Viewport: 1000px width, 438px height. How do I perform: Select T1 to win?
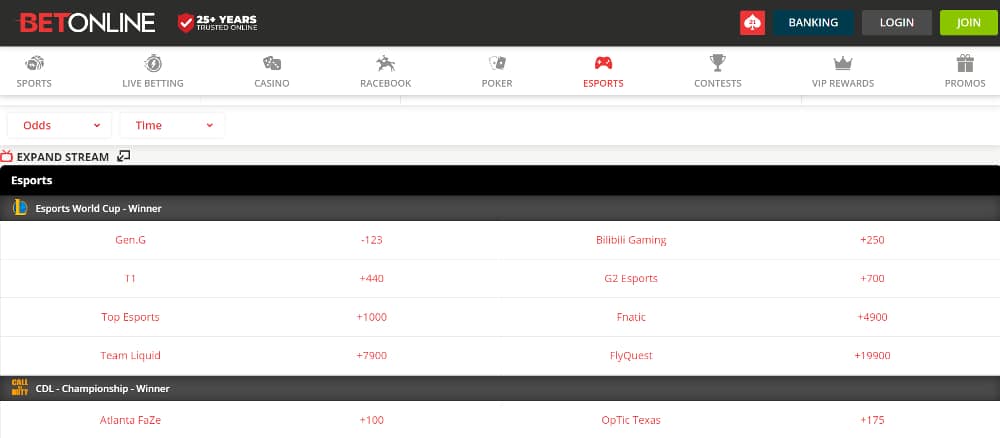click(130, 279)
